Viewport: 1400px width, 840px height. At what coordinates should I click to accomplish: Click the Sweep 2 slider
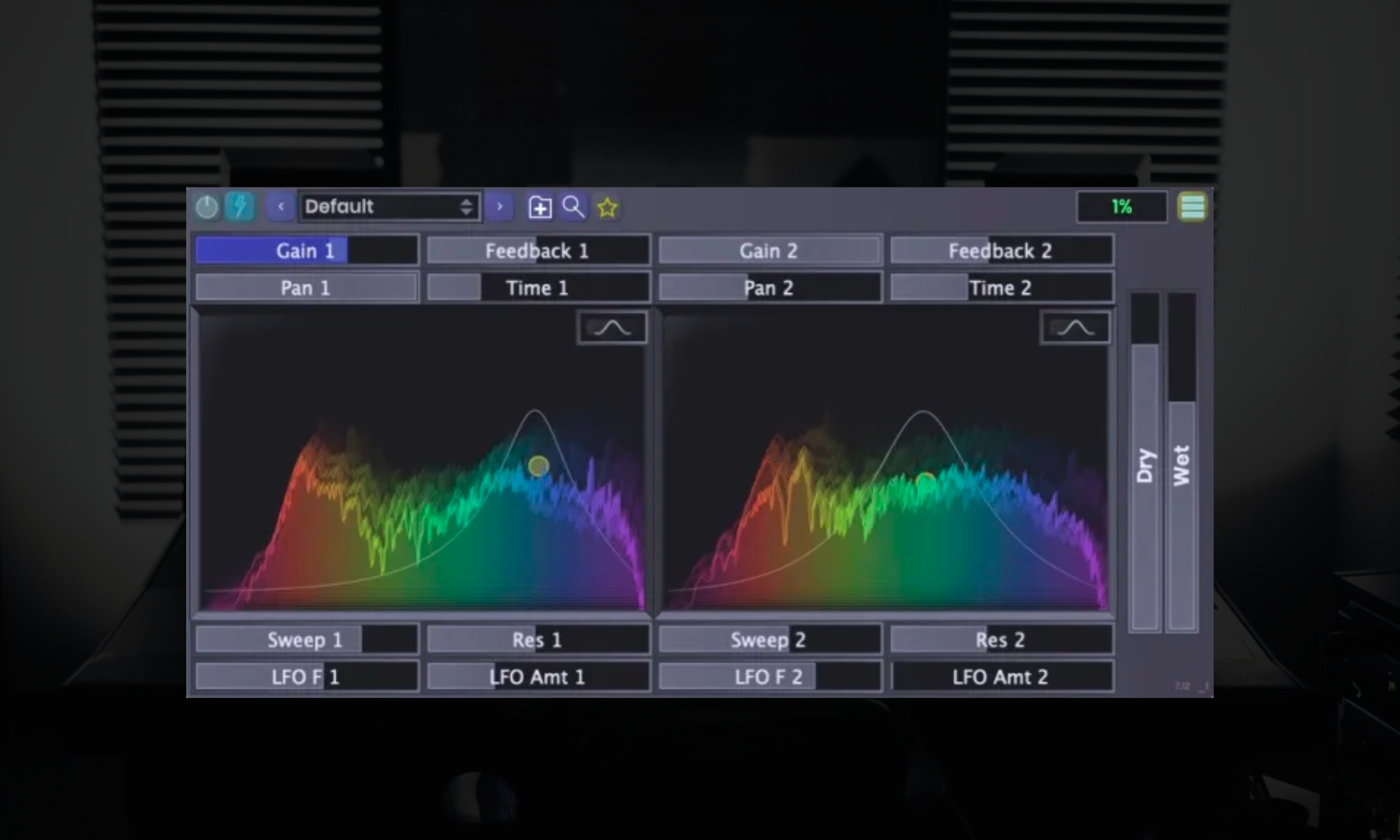[769, 640]
